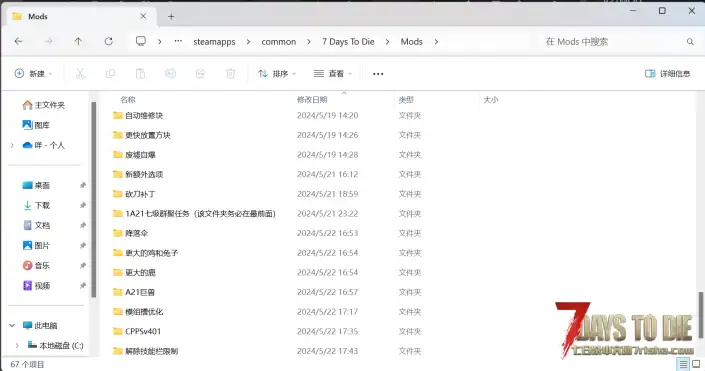Expand the OneDrive 个人 tree node
705x371 pixels.
(x=12, y=145)
